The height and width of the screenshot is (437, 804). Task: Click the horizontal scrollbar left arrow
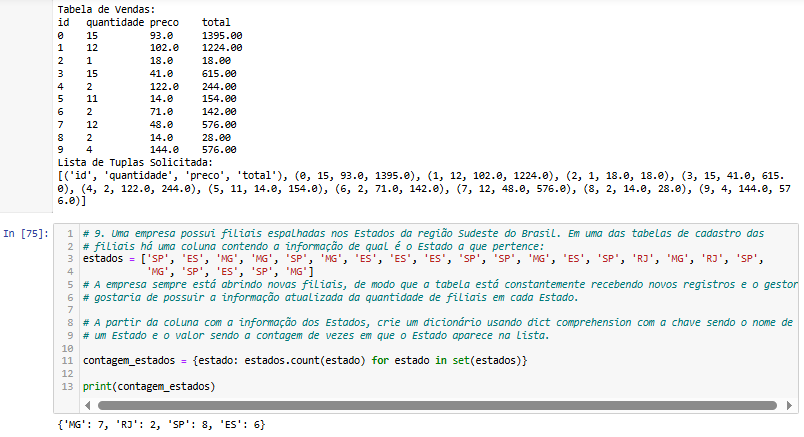88,406
